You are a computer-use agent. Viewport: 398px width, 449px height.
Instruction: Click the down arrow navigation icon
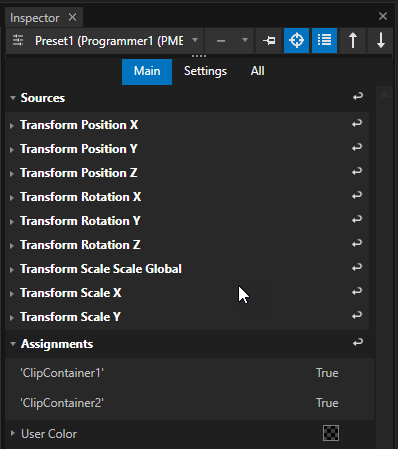(x=381, y=41)
